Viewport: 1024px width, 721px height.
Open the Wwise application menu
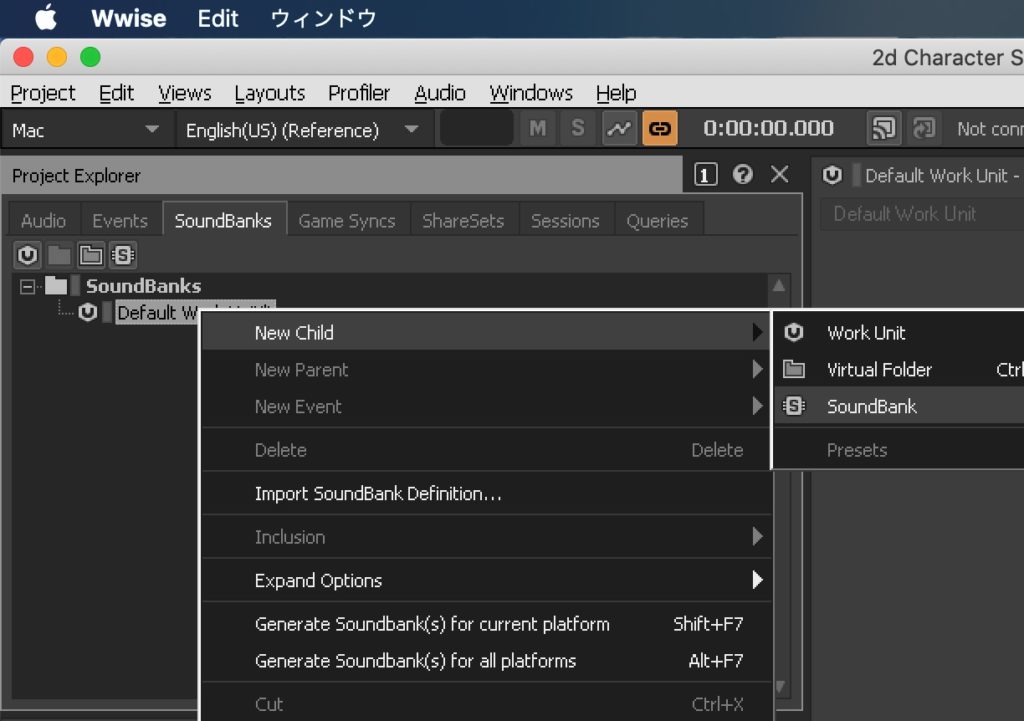tap(129, 18)
